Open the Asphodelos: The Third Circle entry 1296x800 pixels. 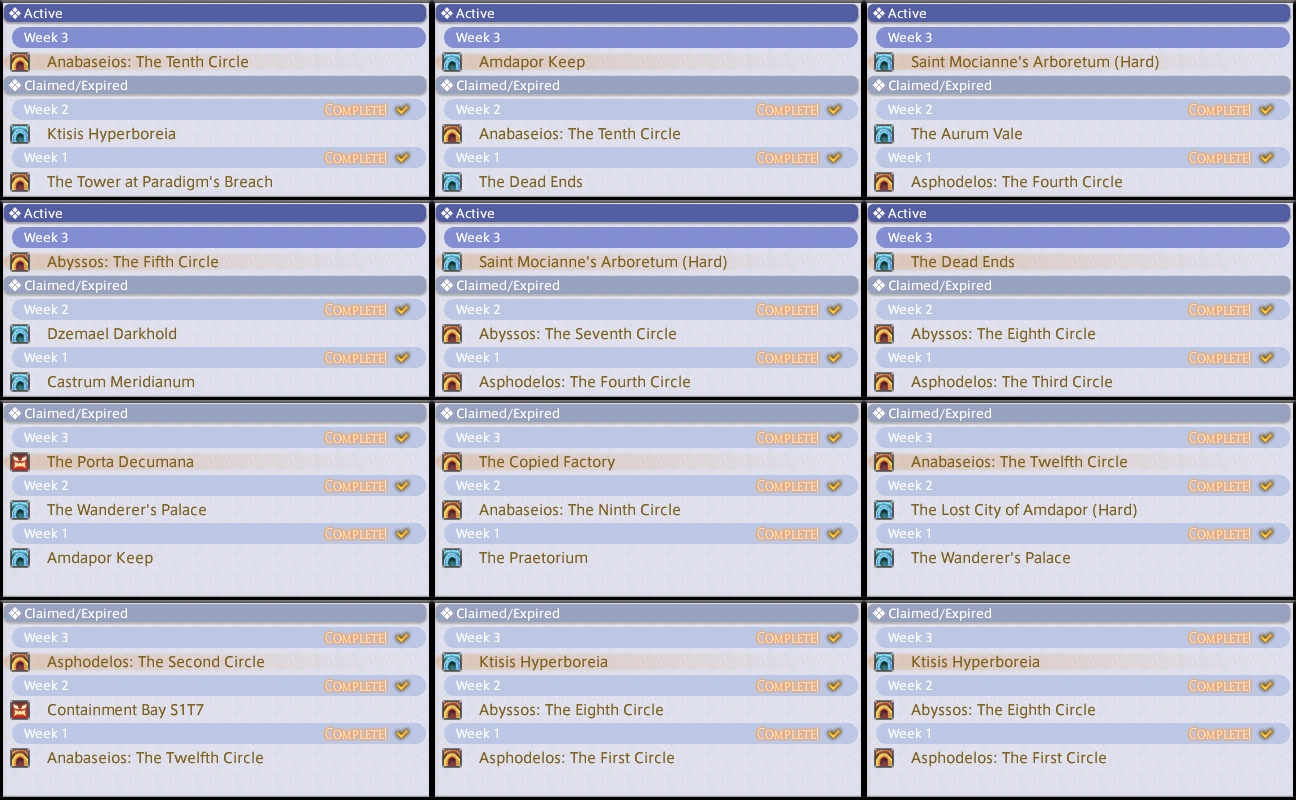pyautogui.click(x=1011, y=382)
